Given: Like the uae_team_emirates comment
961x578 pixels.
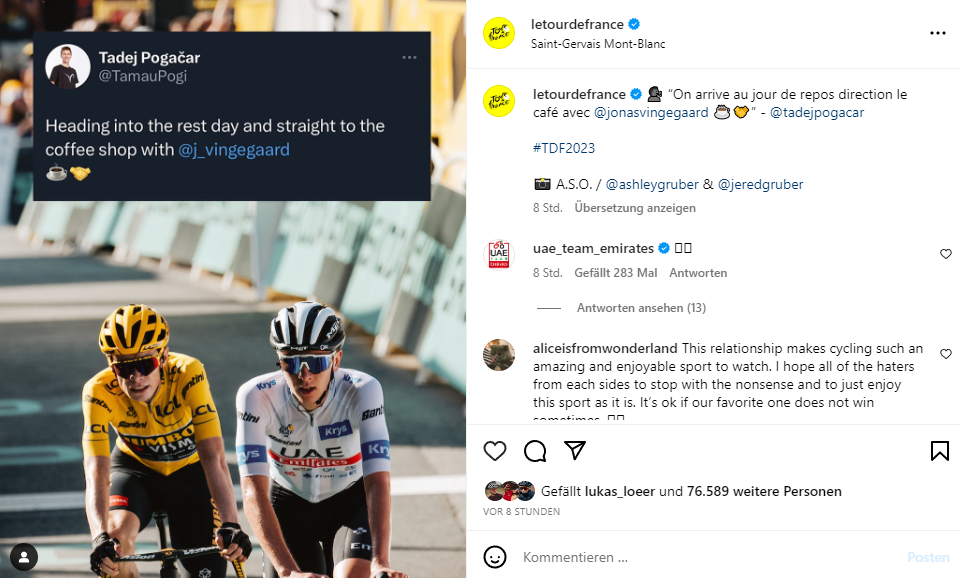Looking at the screenshot, I should click(x=946, y=254).
